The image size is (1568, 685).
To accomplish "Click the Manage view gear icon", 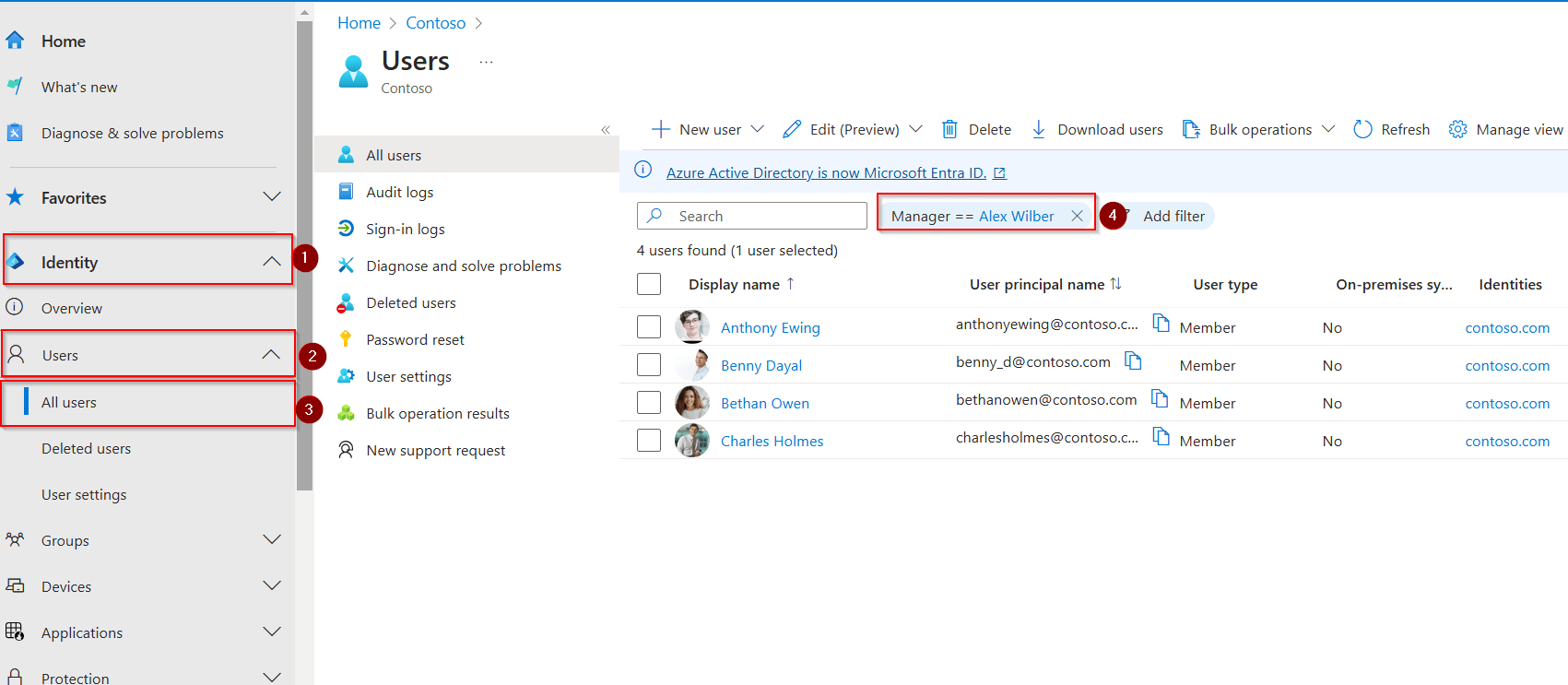I will [1457, 129].
